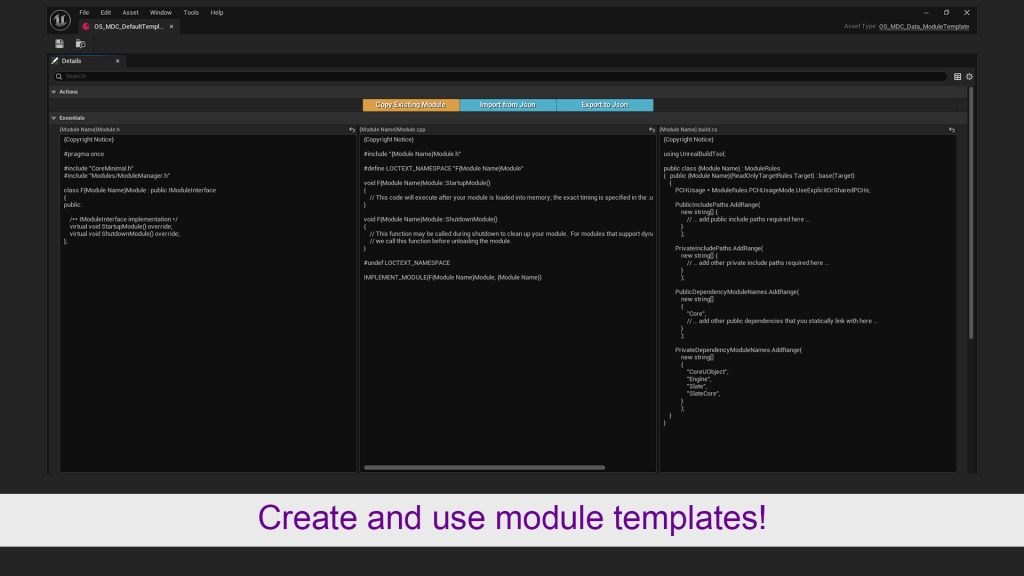The width and height of the screenshot is (1024, 576).
Task: Reset the build.cs template to default
Action: tap(951, 130)
